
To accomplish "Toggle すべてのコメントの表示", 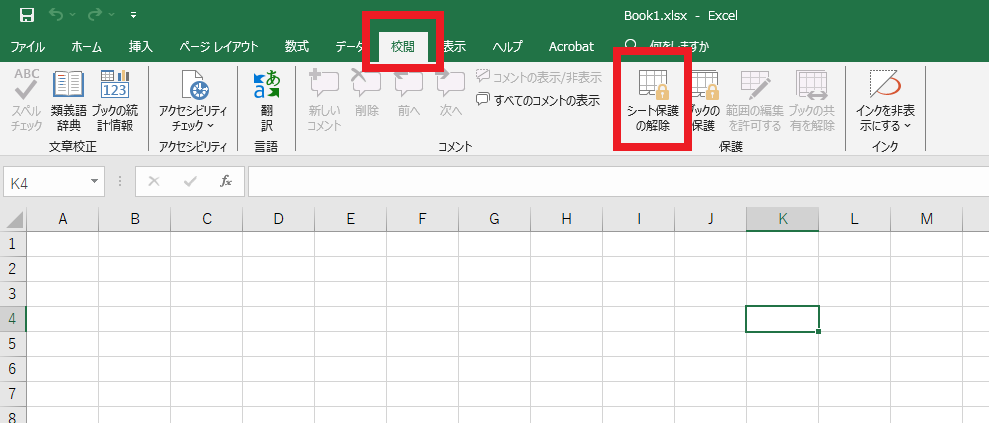I will click(537, 100).
